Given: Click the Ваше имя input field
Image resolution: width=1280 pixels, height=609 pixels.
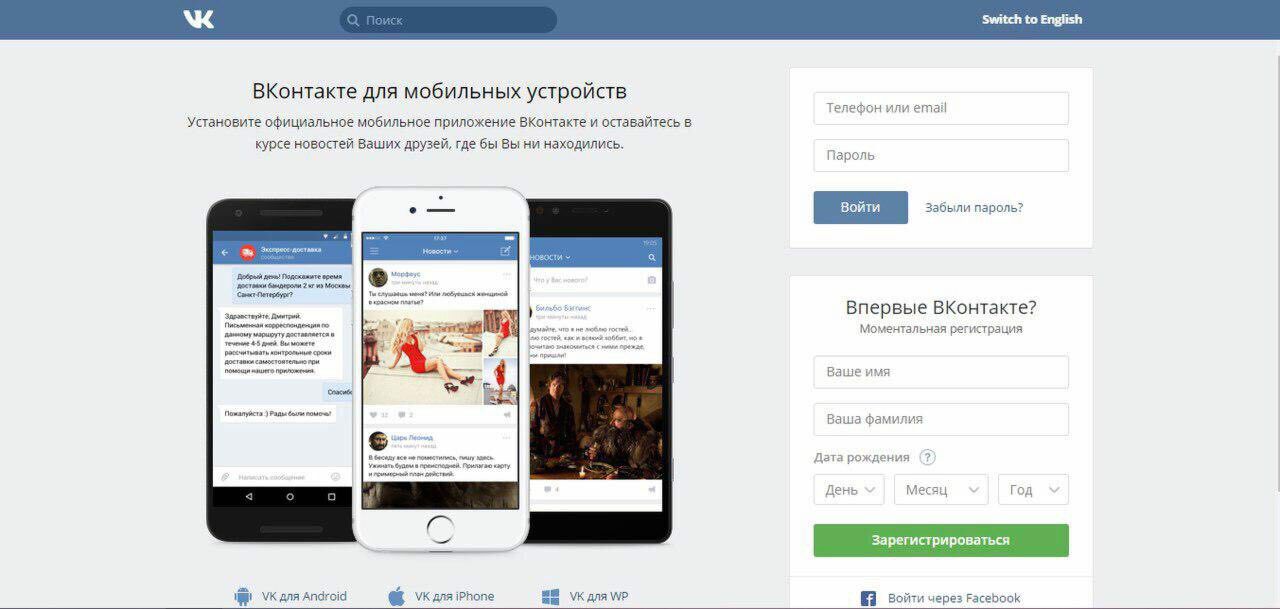Looking at the screenshot, I should click(x=941, y=372).
